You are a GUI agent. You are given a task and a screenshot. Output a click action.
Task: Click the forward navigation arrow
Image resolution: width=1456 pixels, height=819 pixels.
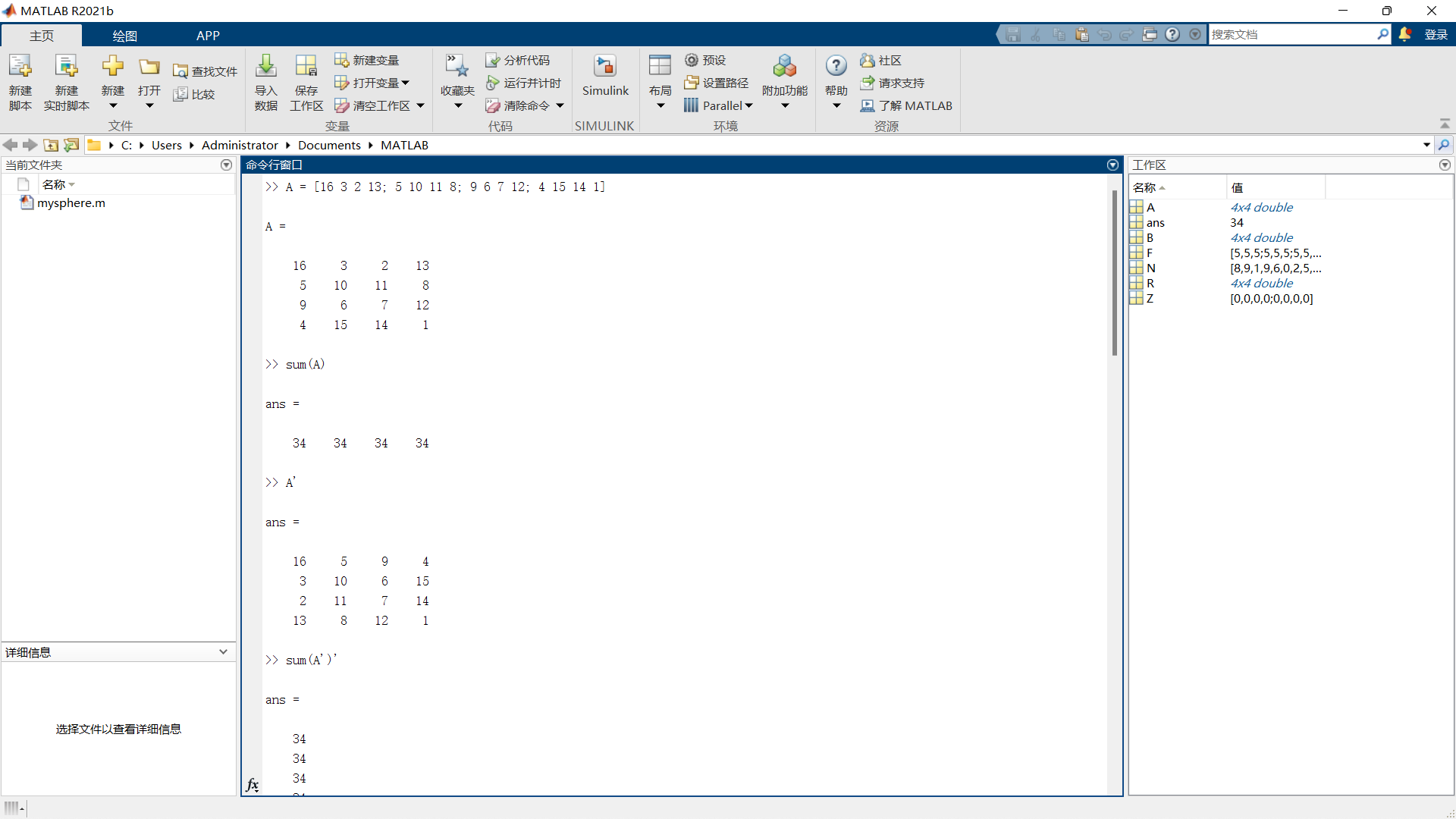point(30,145)
